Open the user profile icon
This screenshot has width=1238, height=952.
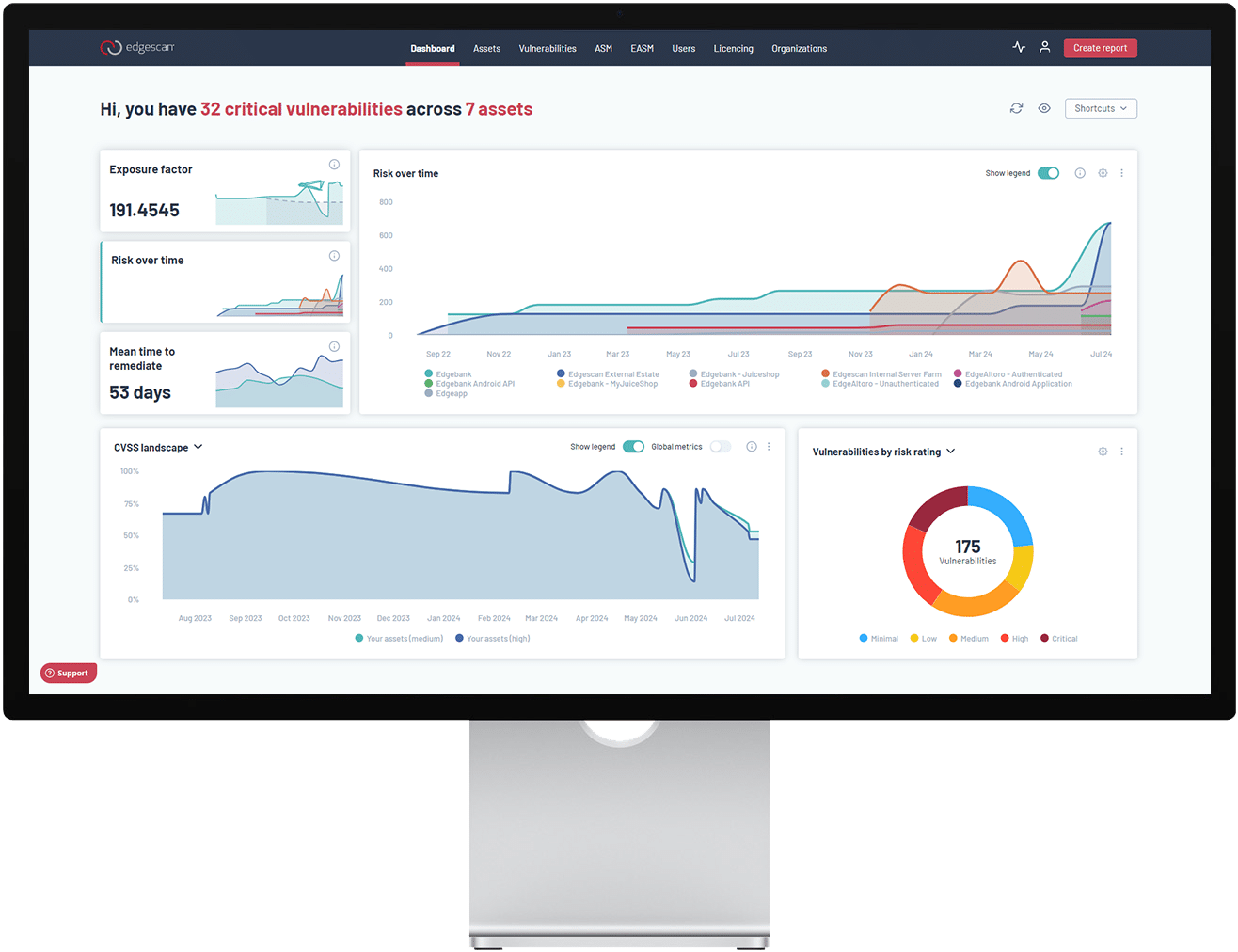1044,47
